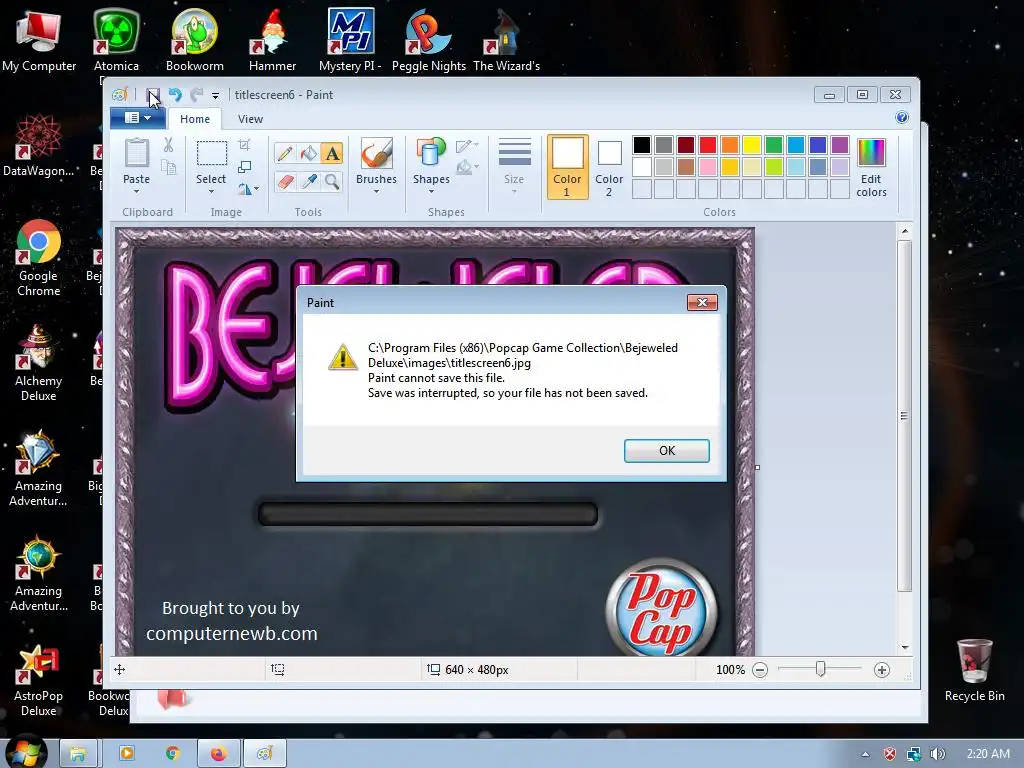
Task: Open the Shapes gallery icon
Action: point(431,153)
